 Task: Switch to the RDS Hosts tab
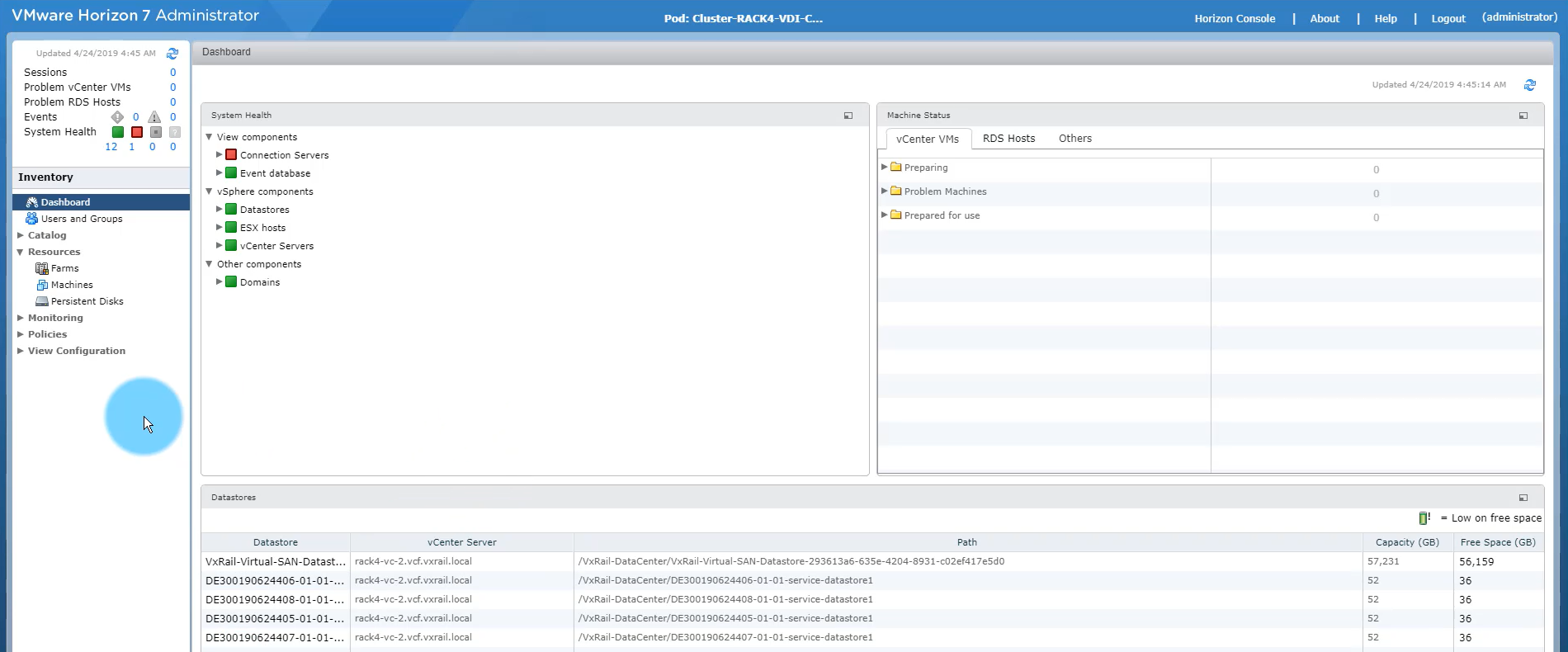click(x=1008, y=139)
